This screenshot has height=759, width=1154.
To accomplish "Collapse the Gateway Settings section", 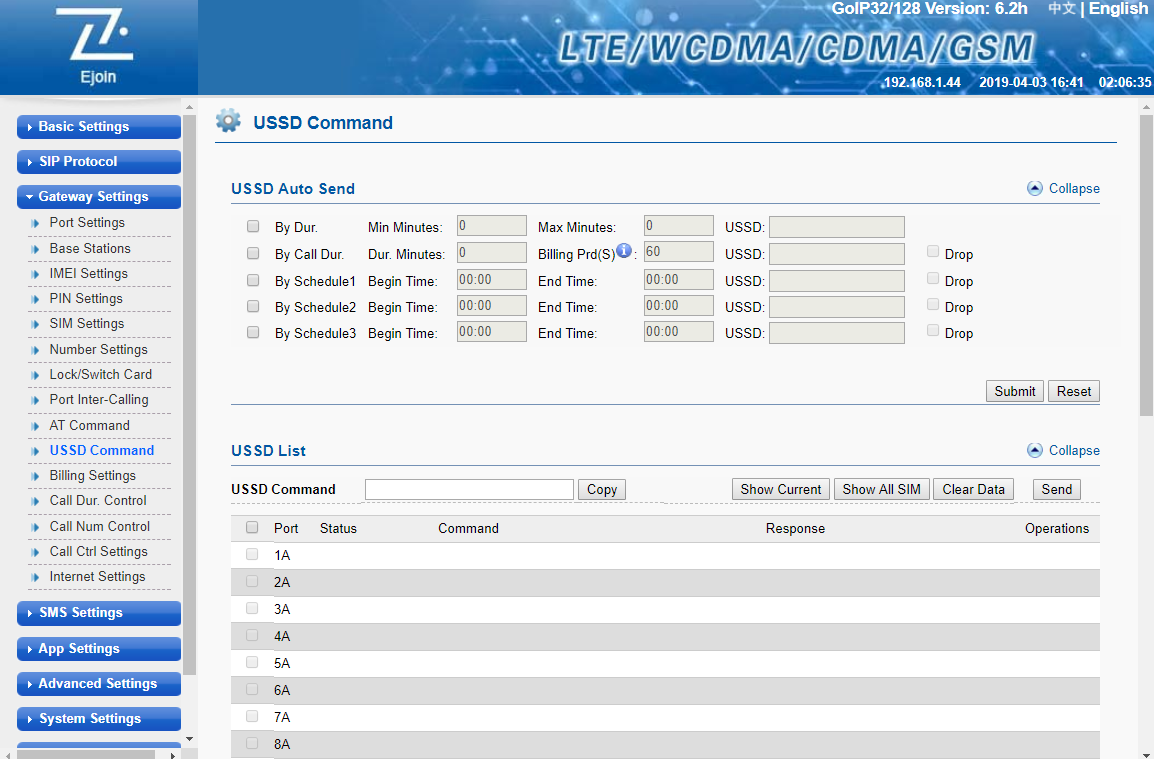I will coord(98,197).
